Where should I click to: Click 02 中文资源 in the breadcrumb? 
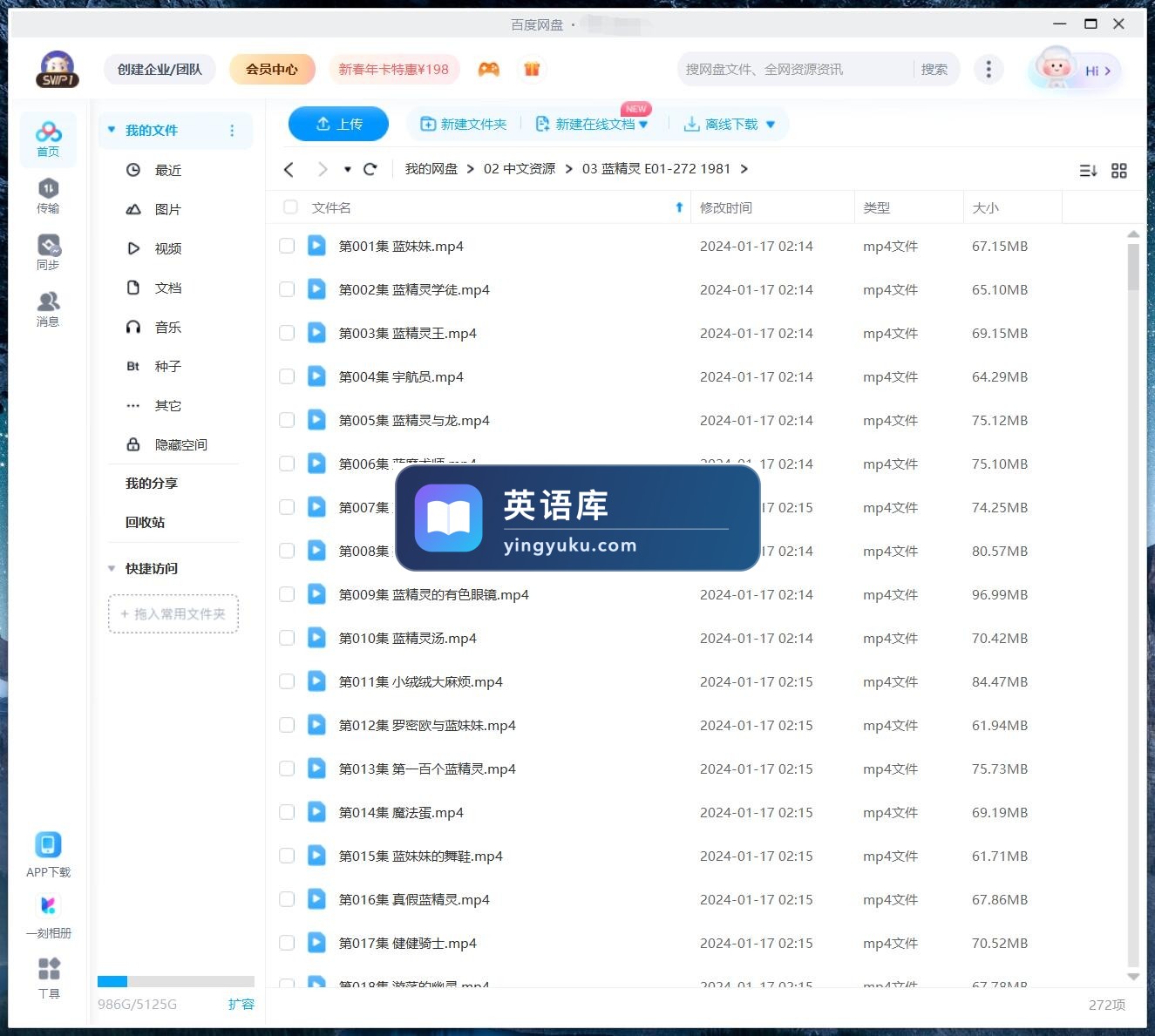point(520,169)
